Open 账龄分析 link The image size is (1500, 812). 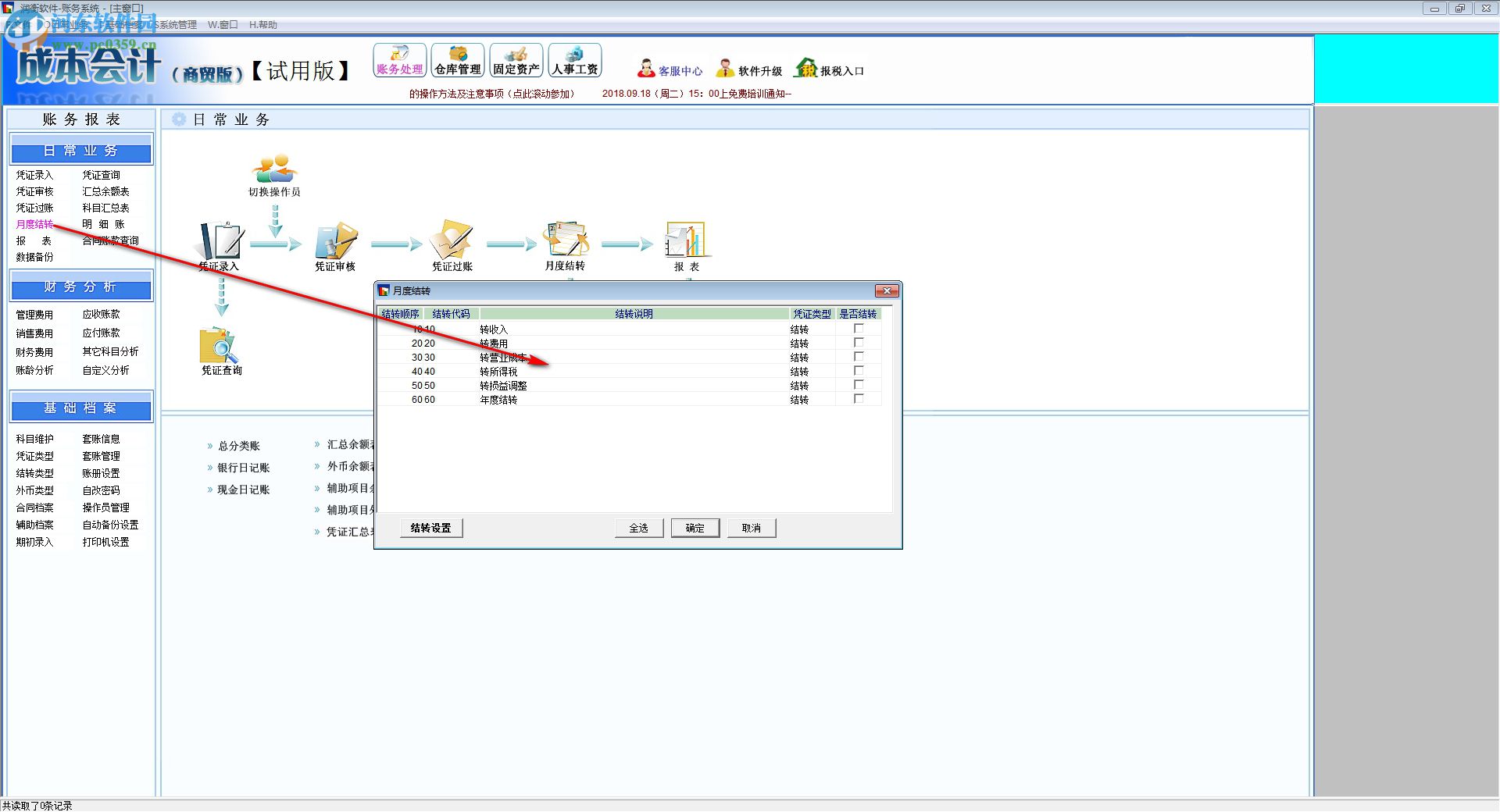[34, 370]
